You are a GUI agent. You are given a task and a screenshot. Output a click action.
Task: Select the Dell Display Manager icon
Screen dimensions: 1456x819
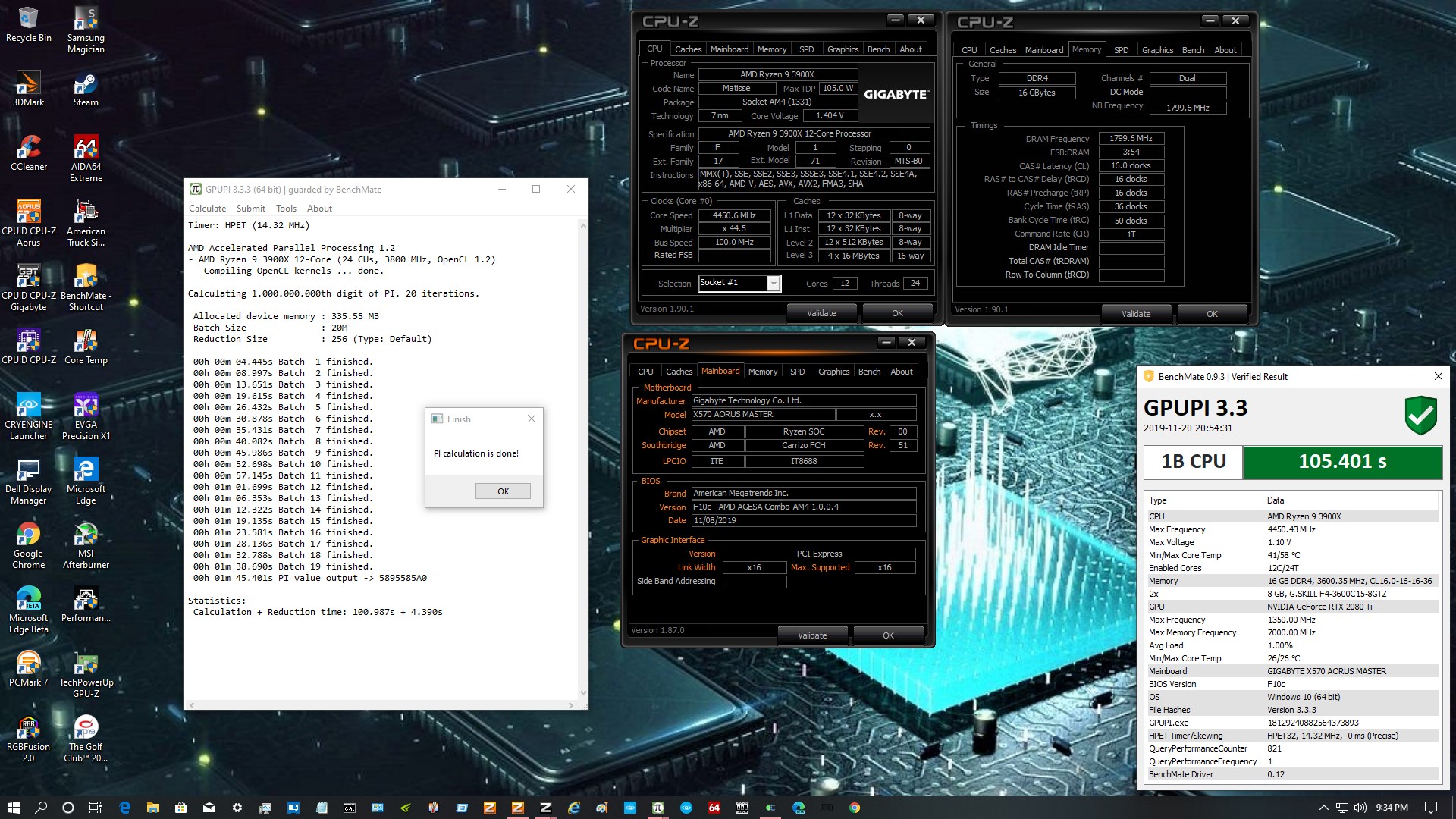tap(29, 482)
